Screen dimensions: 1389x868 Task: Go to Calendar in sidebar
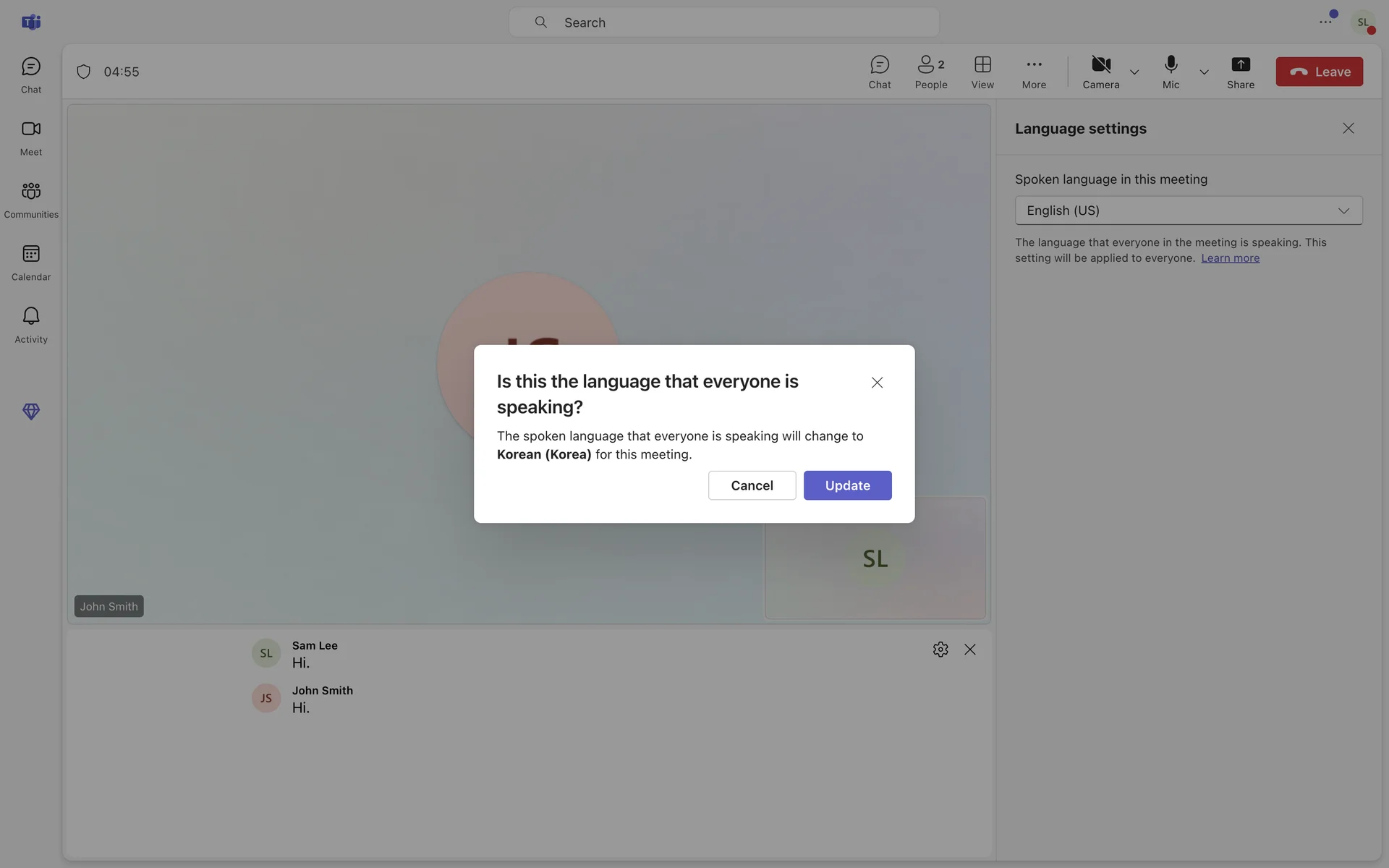click(x=30, y=262)
